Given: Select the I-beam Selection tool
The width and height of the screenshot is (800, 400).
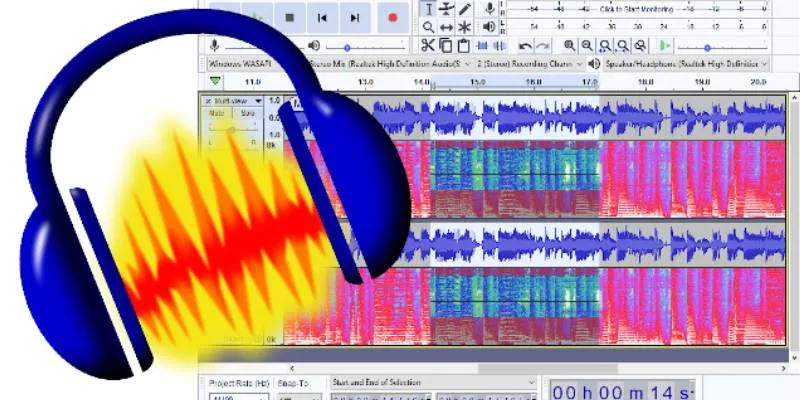Looking at the screenshot, I should 429,9.
